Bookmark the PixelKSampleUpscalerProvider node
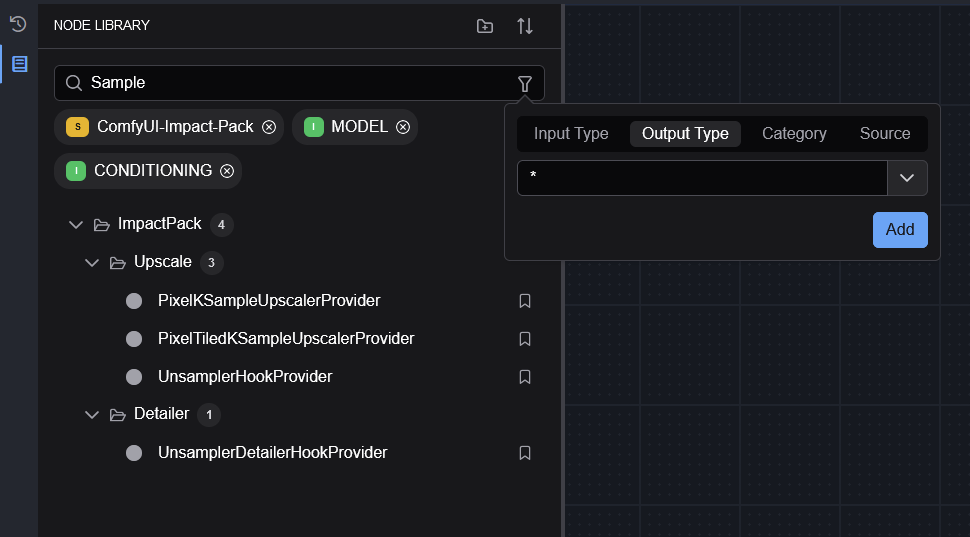This screenshot has height=537, width=970. [x=525, y=301]
